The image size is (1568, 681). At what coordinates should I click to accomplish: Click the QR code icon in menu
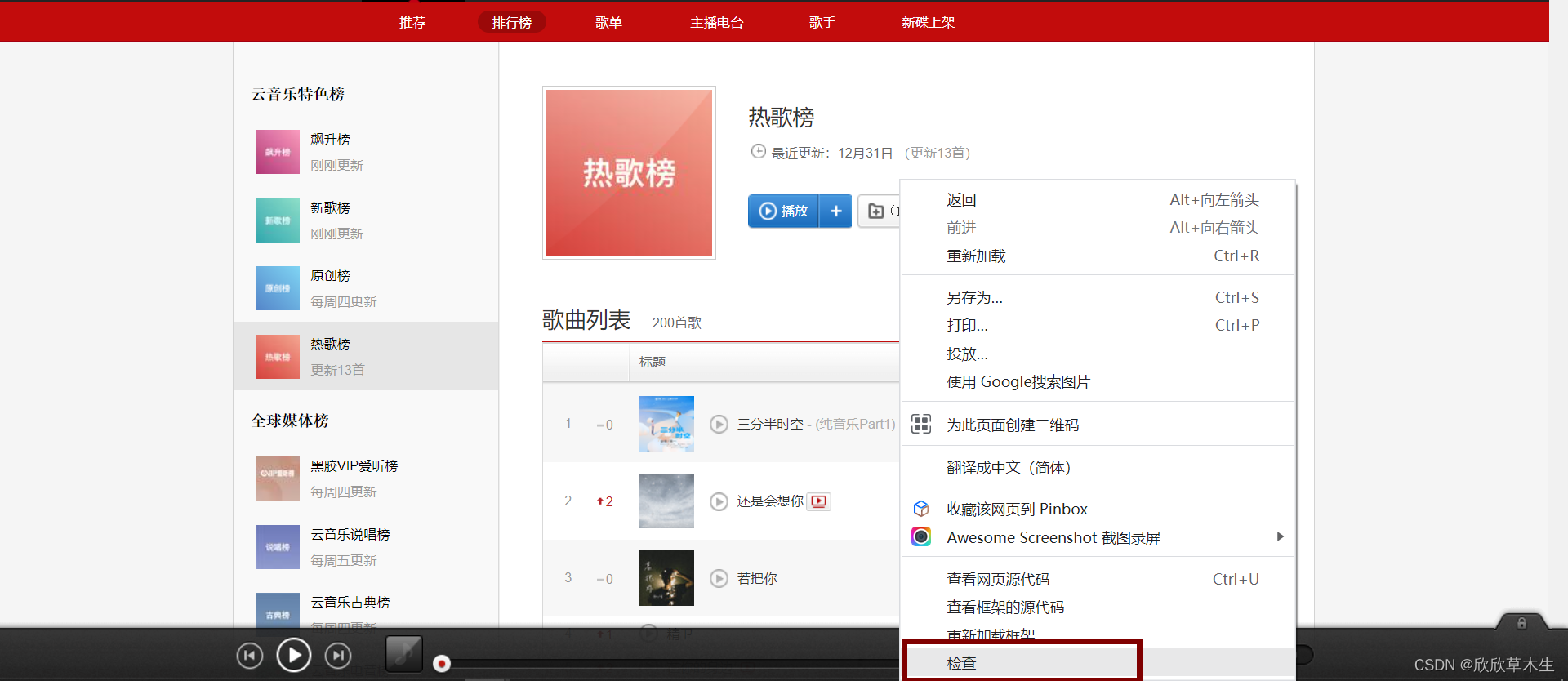tap(921, 424)
